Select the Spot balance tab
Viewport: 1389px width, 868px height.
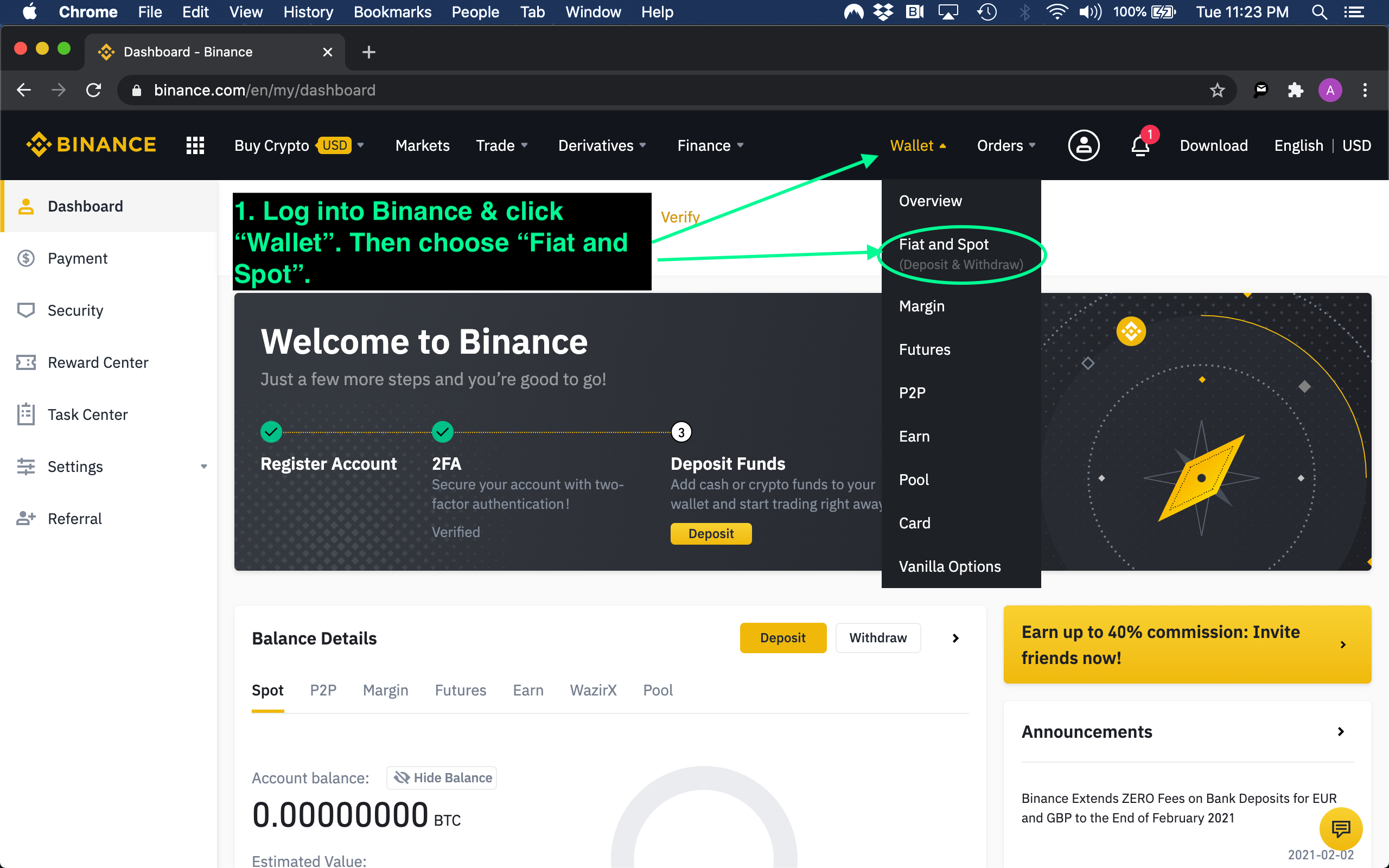[267, 690]
